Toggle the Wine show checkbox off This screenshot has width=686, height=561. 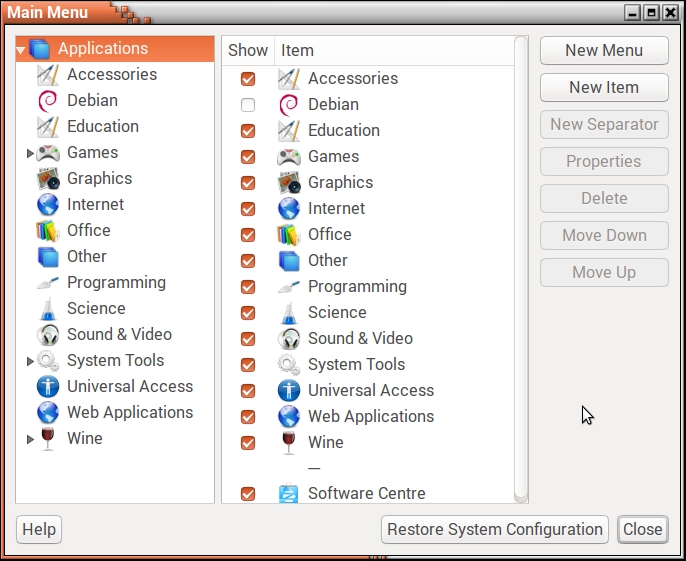coord(248,443)
